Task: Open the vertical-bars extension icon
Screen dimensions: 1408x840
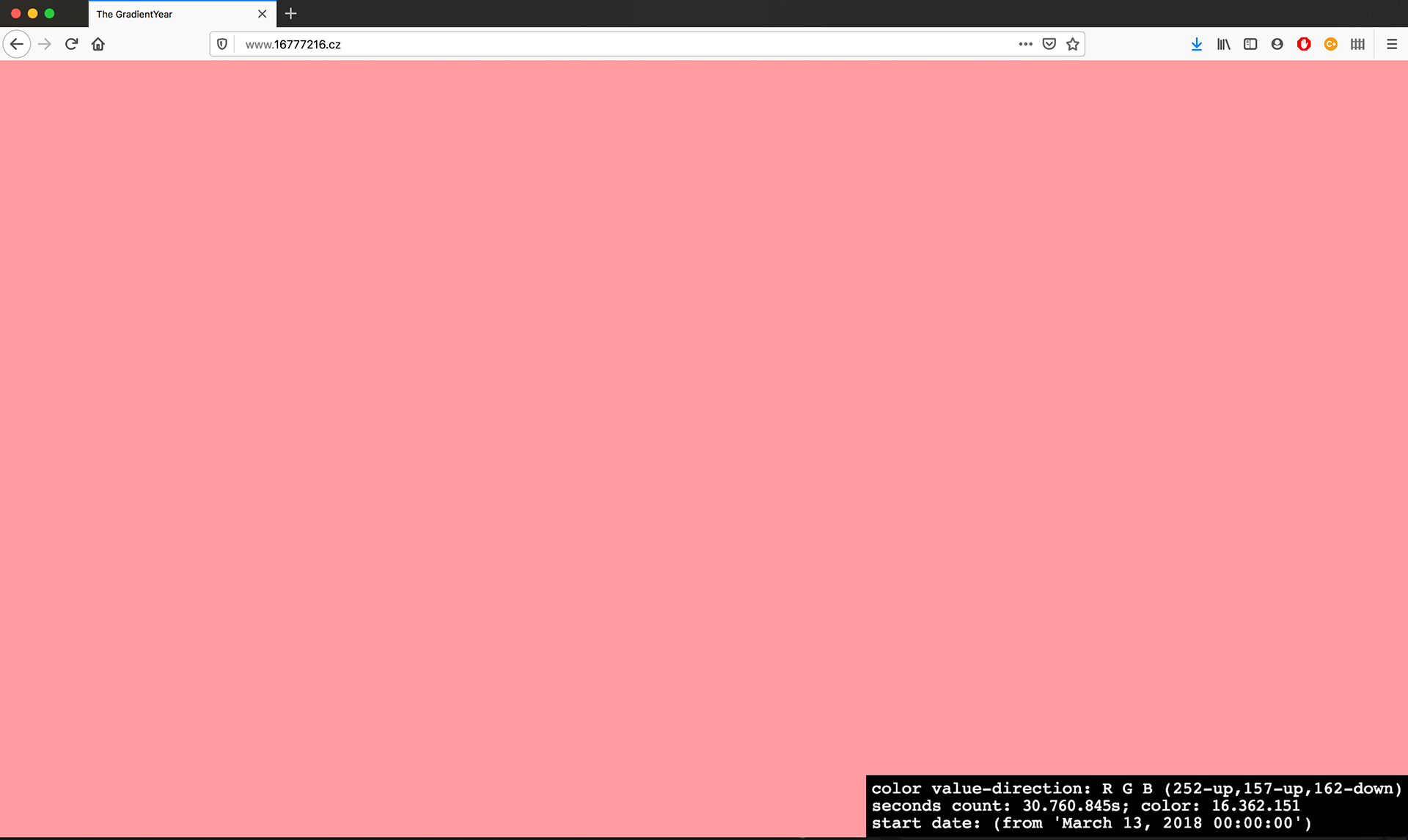Action: [x=1357, y=44]
